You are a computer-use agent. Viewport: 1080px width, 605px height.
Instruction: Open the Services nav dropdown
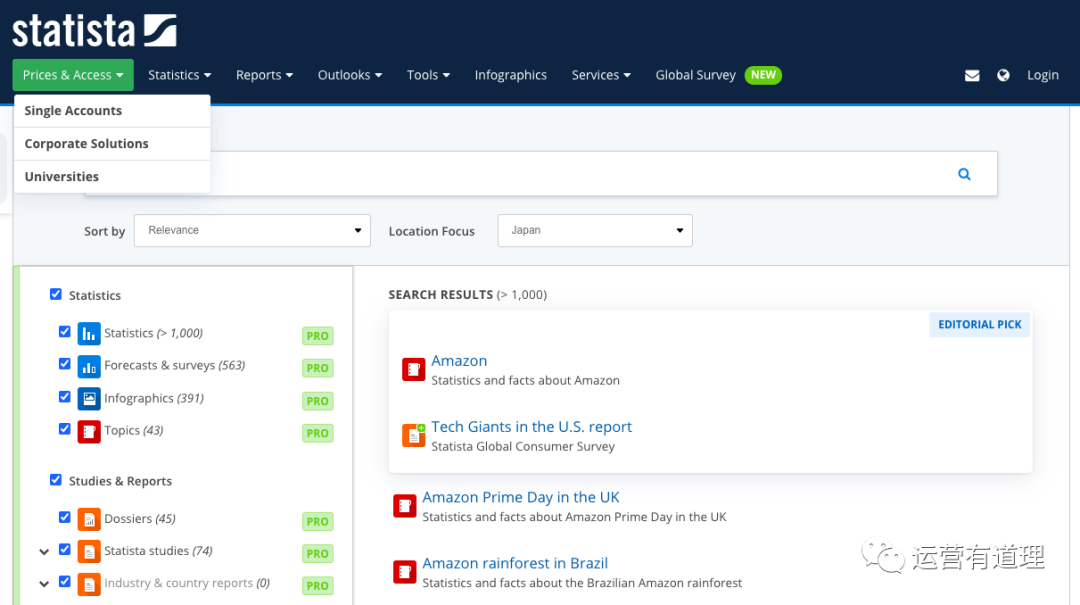(x=601, y=75)
